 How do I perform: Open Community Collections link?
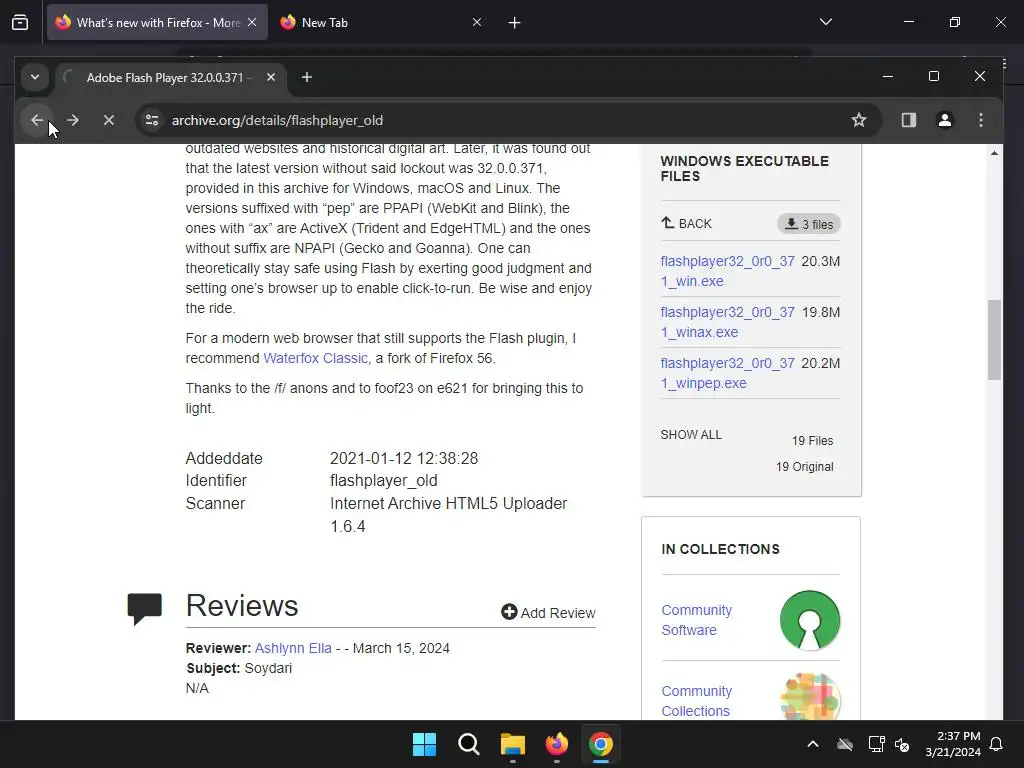coord(697,701)
